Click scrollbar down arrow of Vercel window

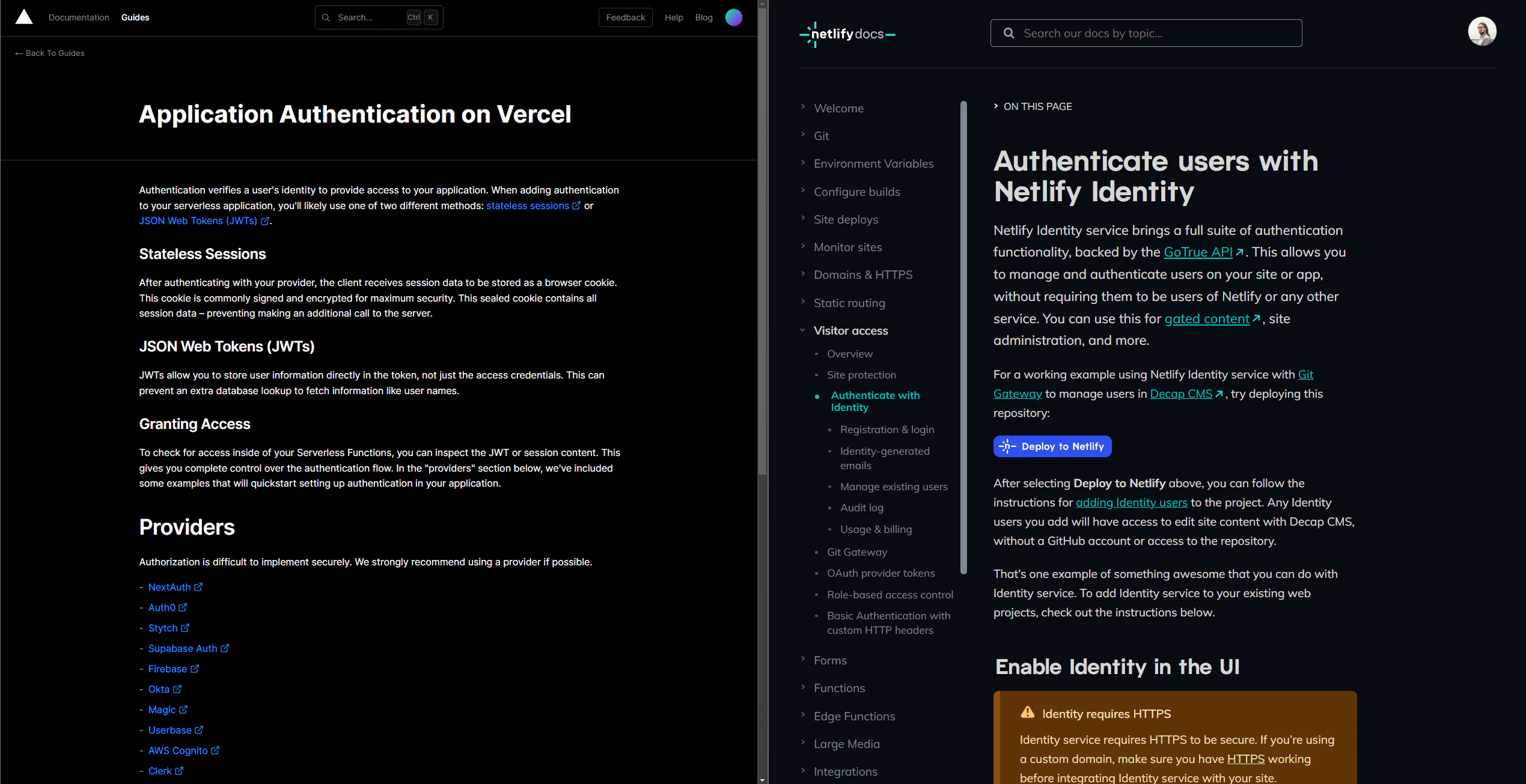763,780
